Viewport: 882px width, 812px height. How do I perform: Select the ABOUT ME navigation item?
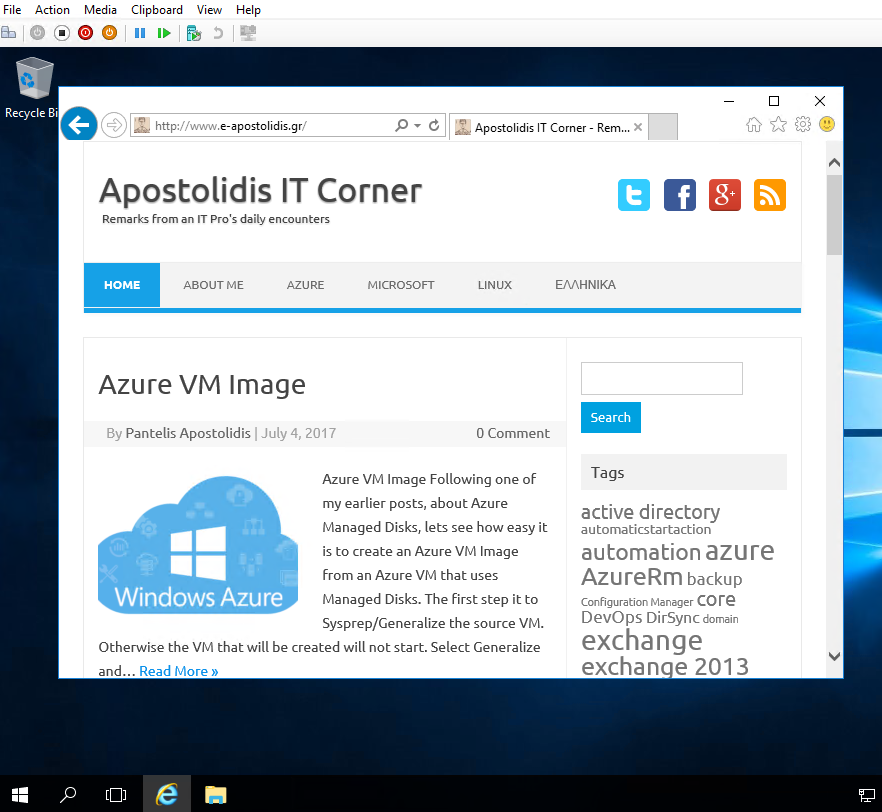coord(213,285)
